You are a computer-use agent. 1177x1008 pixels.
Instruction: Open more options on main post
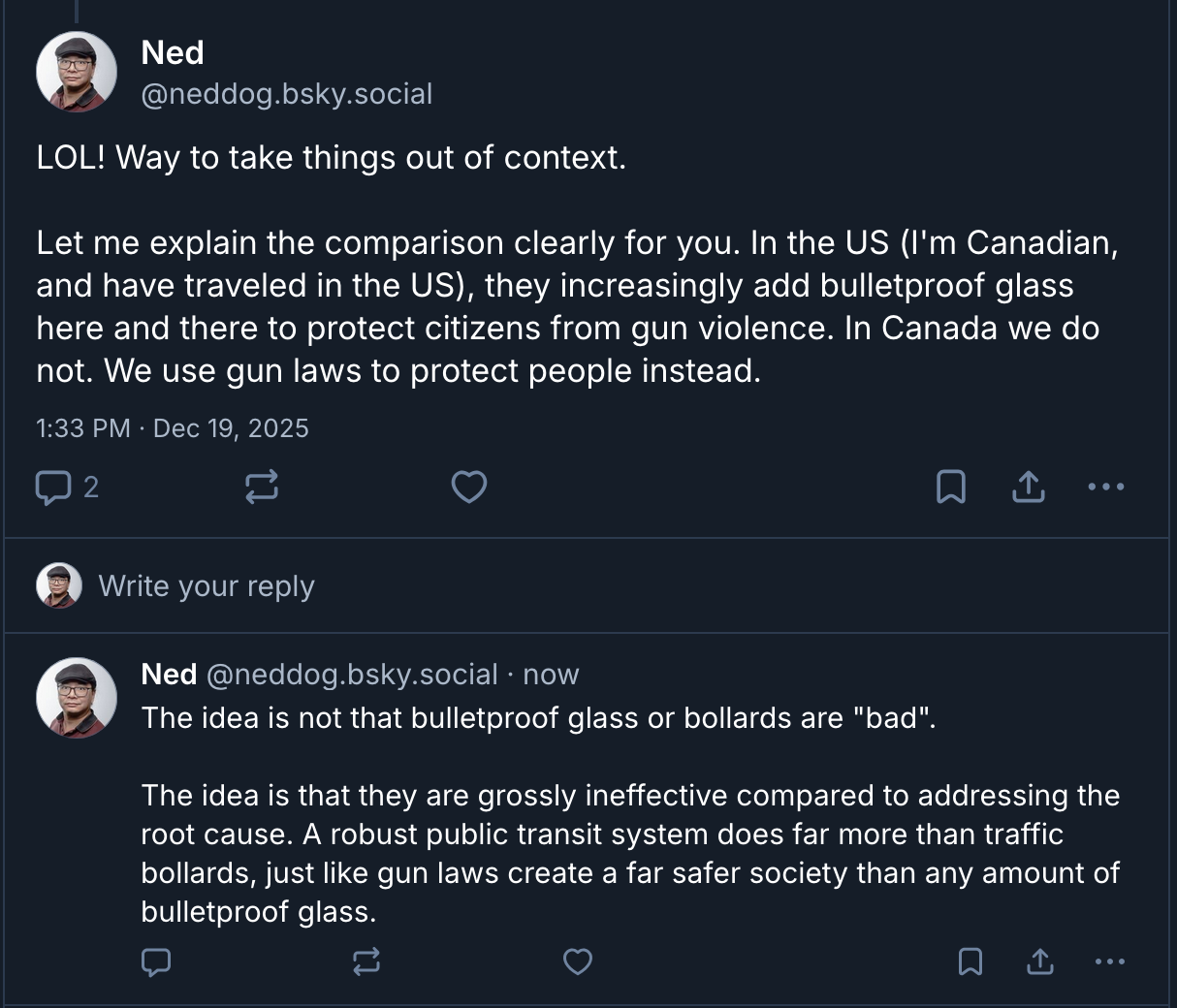1106,487
